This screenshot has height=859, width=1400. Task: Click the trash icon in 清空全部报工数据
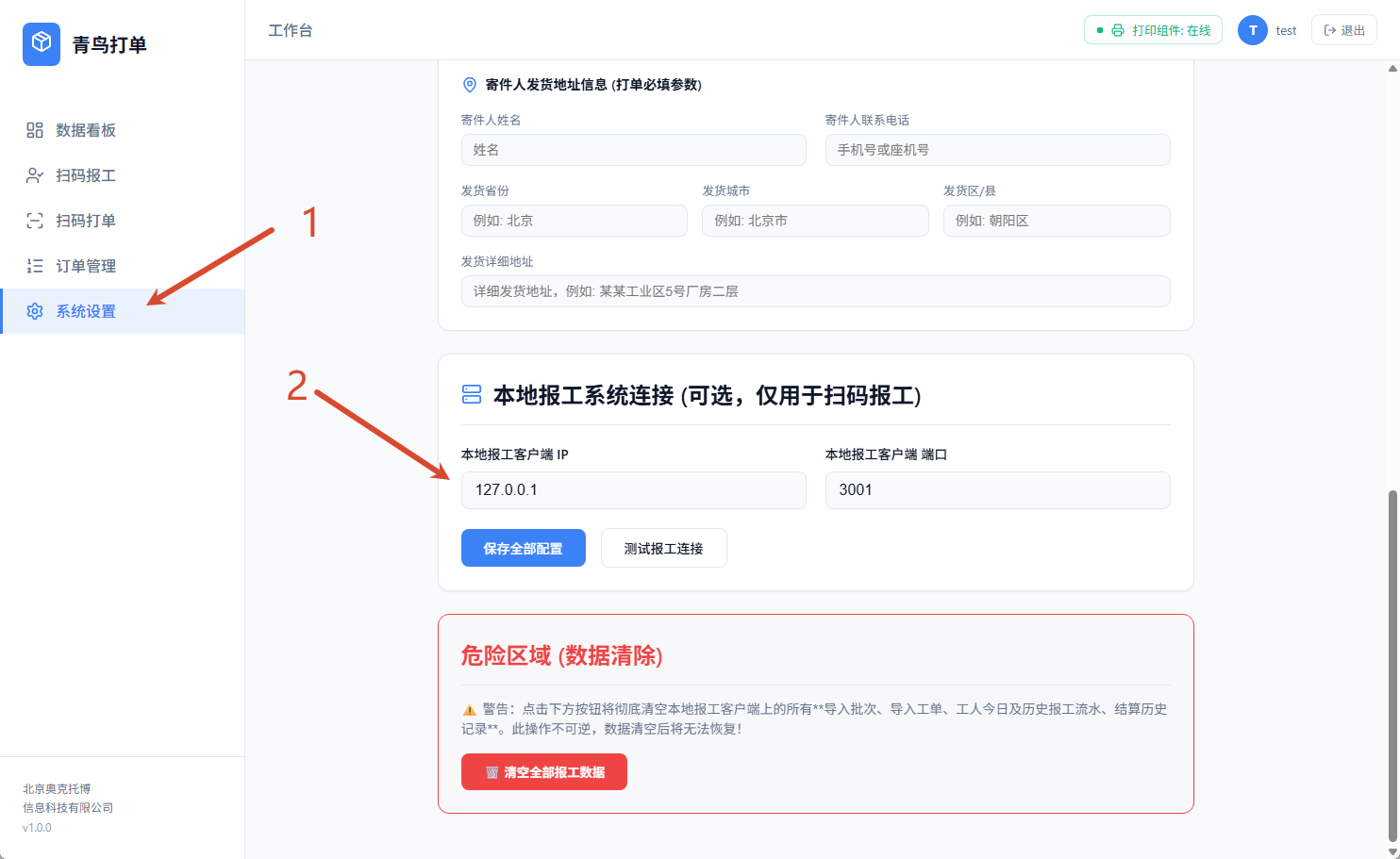(492, 772)
